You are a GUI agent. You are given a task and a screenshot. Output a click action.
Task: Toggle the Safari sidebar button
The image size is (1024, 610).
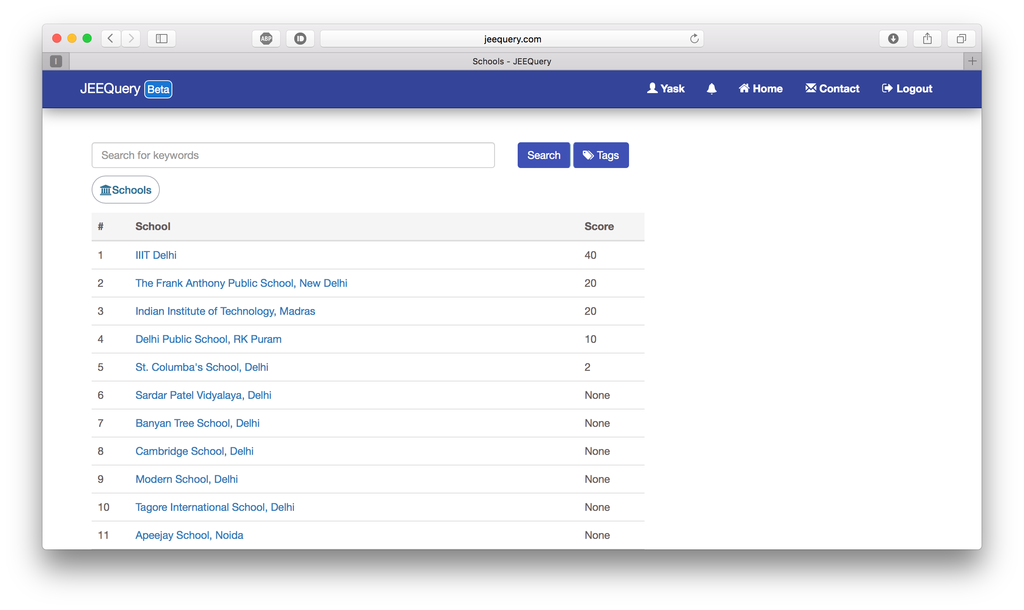(x=161, y=39)
